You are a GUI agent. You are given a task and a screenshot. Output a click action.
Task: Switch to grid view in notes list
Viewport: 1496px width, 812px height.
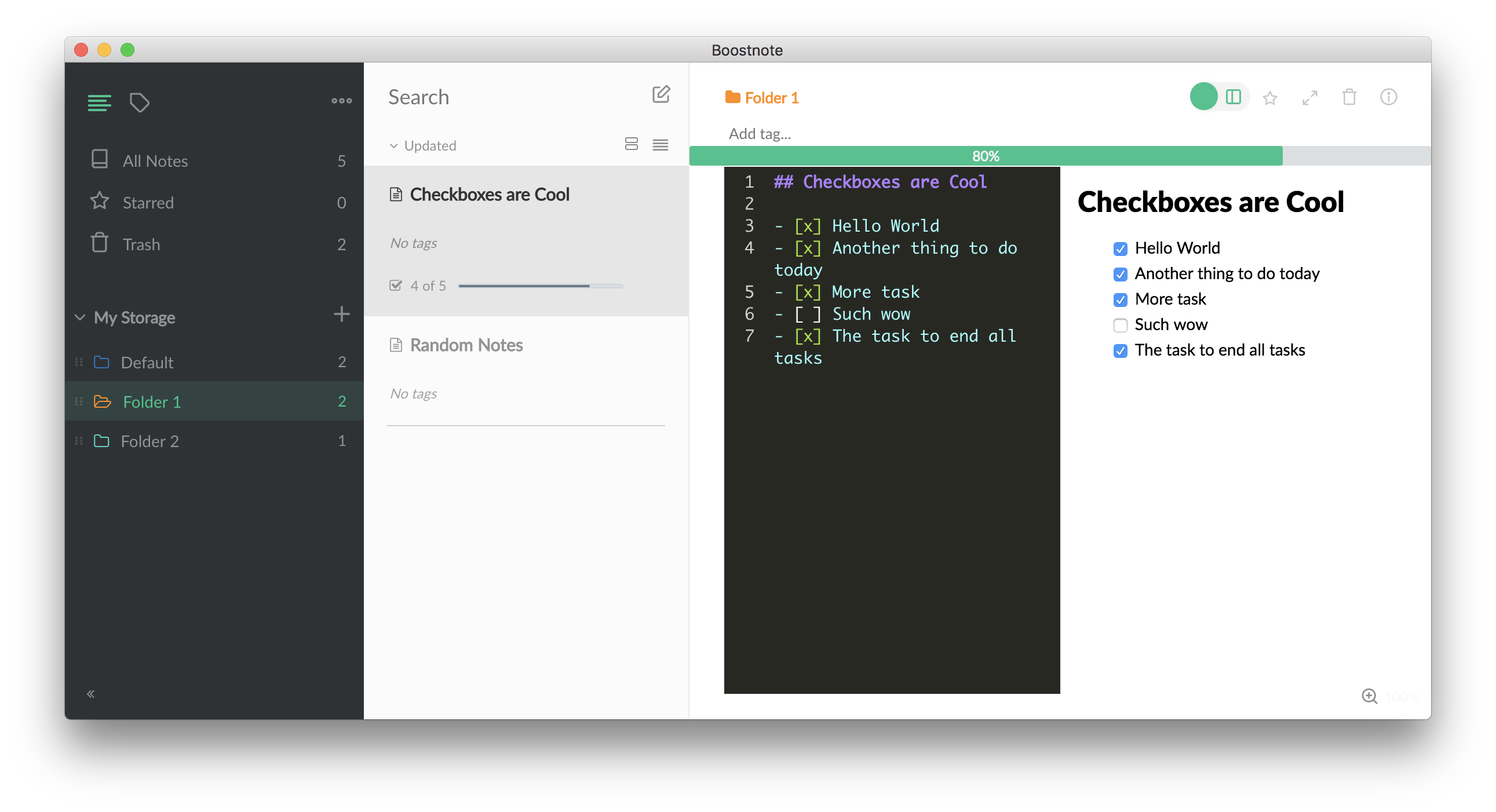click(630, 143)
